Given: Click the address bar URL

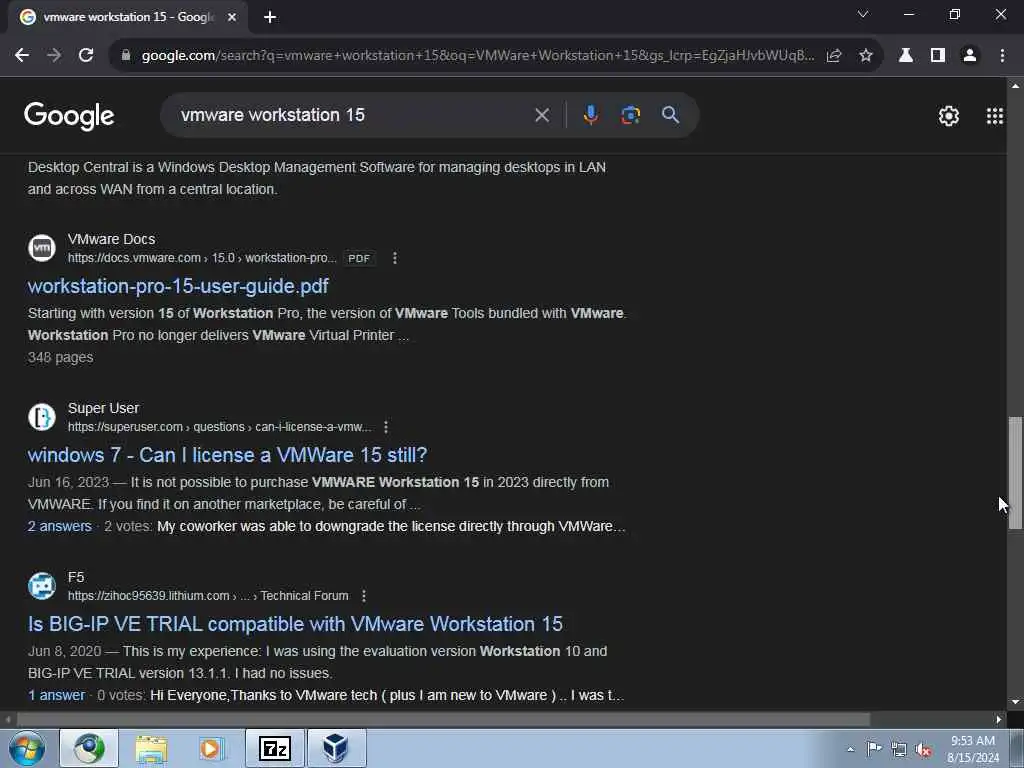Looking at the screenshot, I should [x=477, y=56].
